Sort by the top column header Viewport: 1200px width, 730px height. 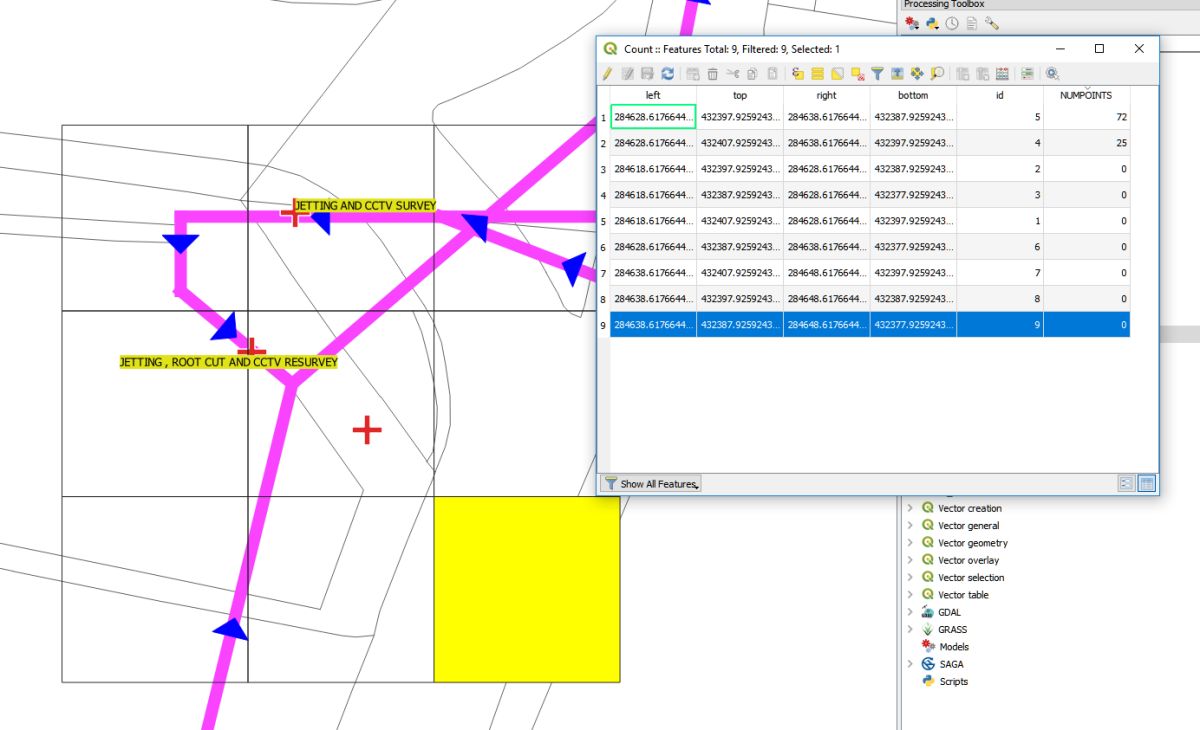[x=740, y=95]
